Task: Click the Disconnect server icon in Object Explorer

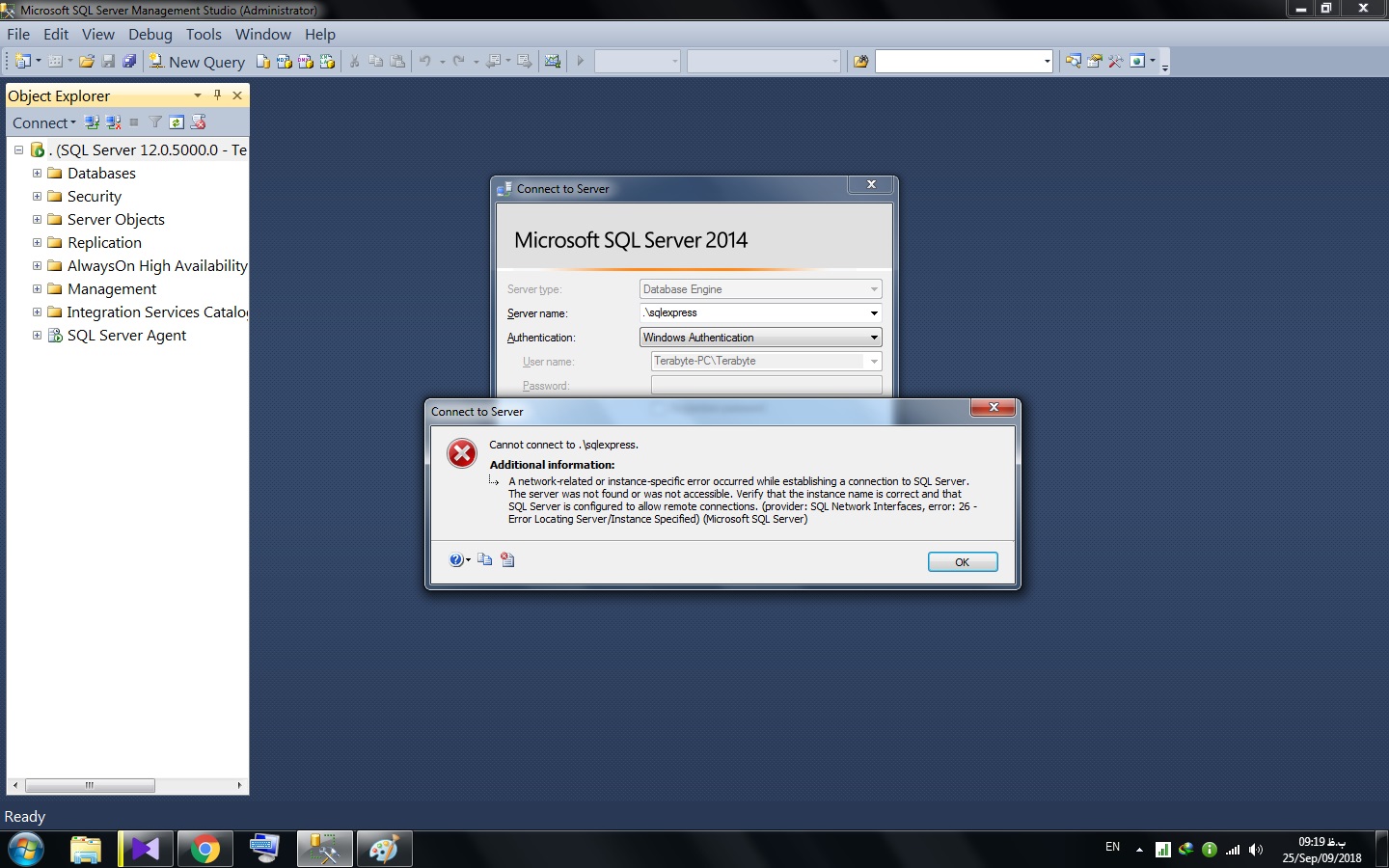Action: point(114,122)
